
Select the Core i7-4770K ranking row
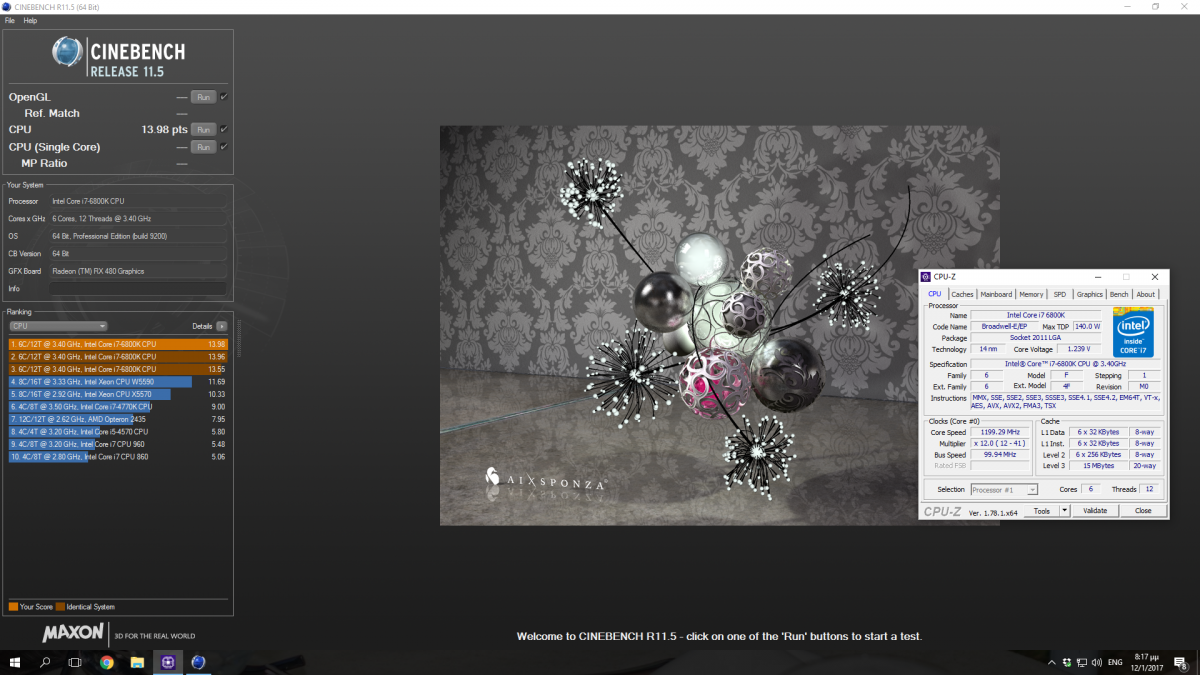118,406
